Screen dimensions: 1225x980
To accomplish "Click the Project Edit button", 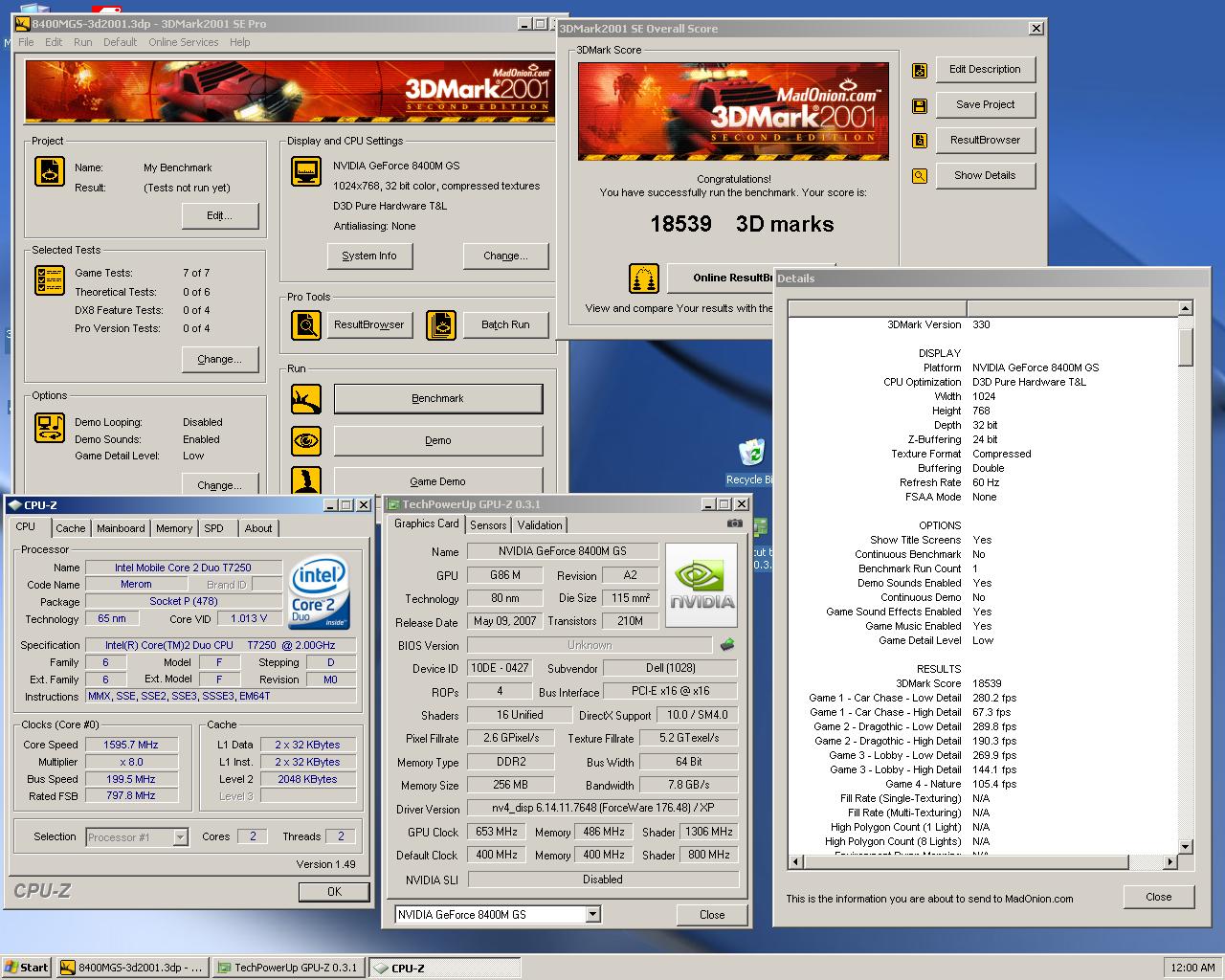I will point(220,216).
